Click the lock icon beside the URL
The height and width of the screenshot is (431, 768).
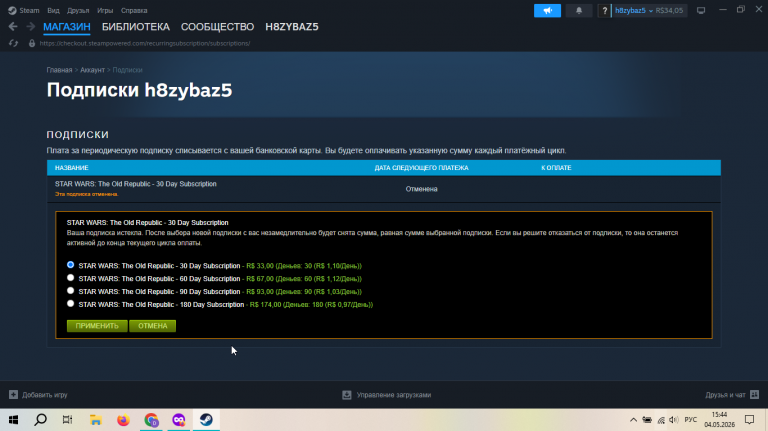[32, 44]
